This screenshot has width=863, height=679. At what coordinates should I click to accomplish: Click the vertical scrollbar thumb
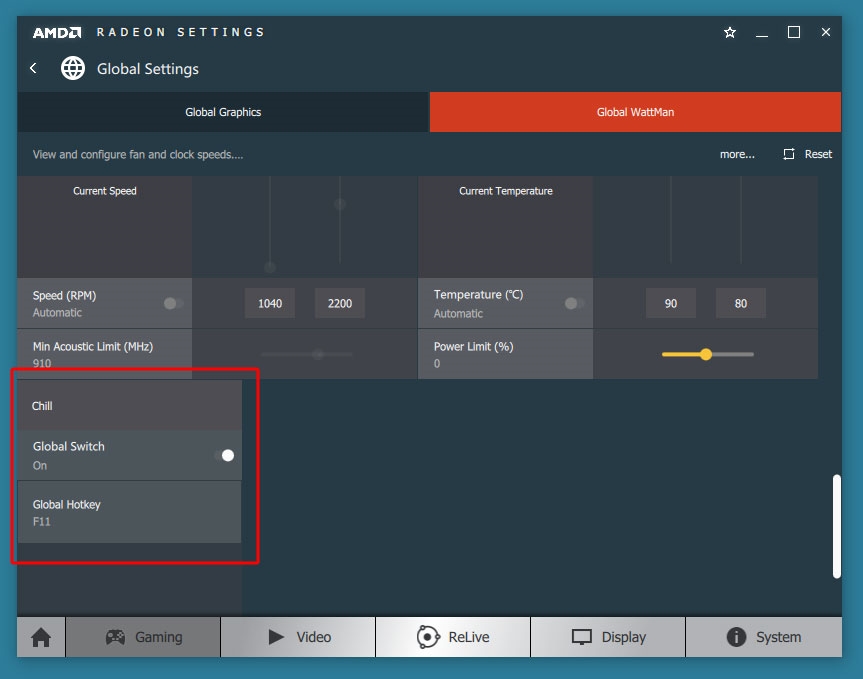click(837, 527)
